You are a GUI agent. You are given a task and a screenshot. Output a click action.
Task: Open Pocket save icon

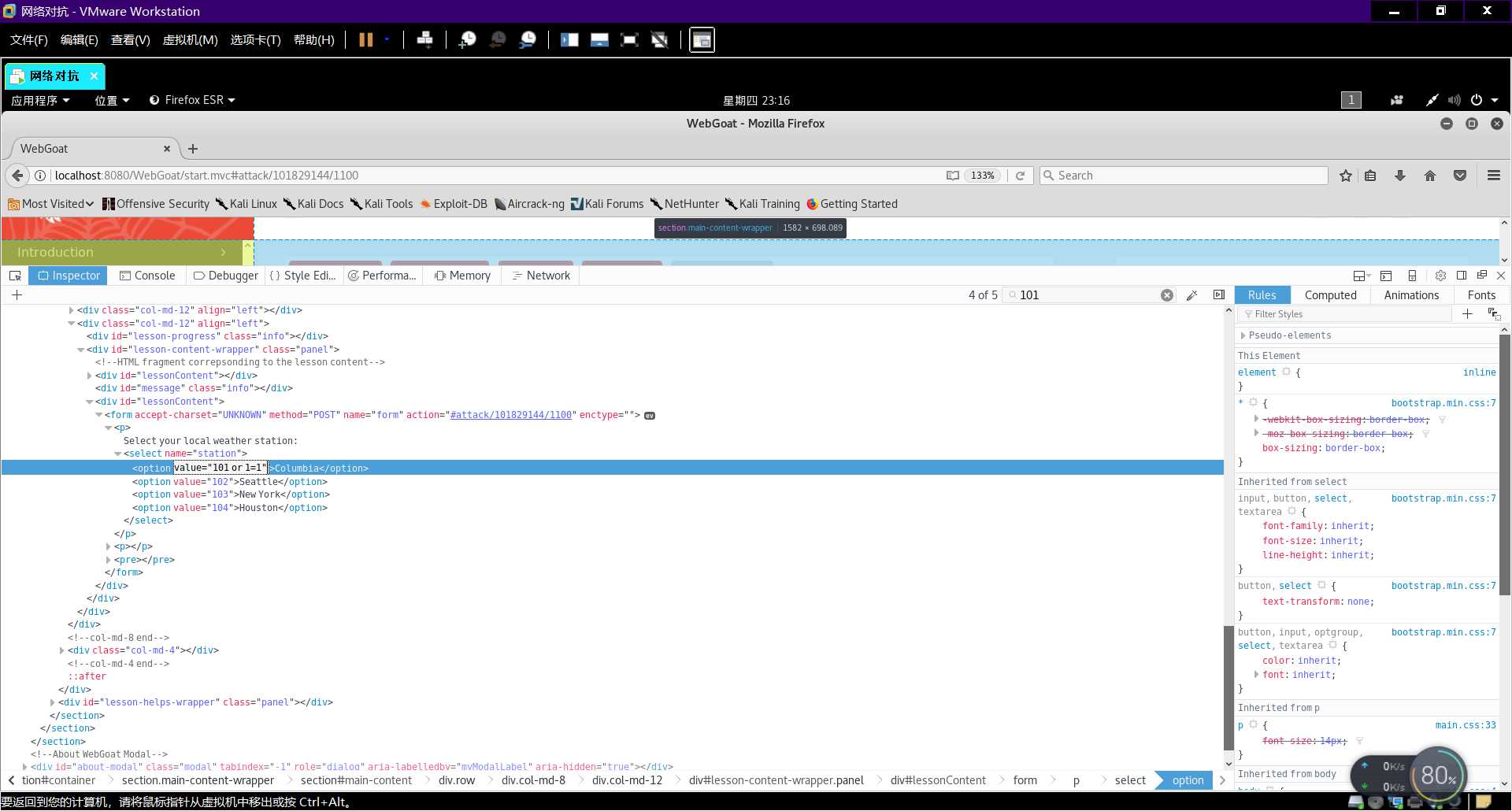point(1460,176)
